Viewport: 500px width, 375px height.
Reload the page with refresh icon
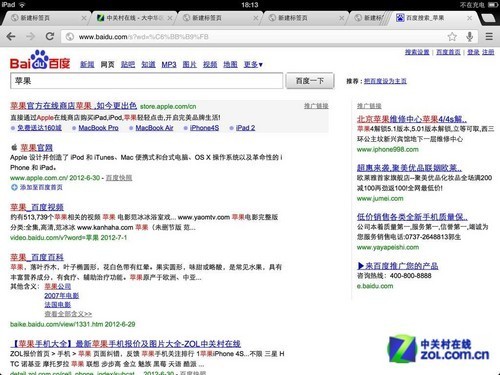tap(50, 36)
